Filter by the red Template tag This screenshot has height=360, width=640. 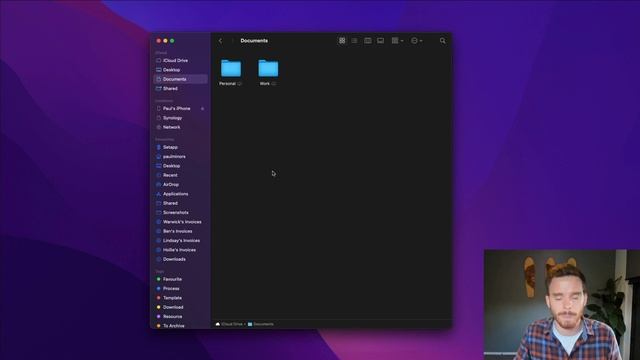point(180,298)
